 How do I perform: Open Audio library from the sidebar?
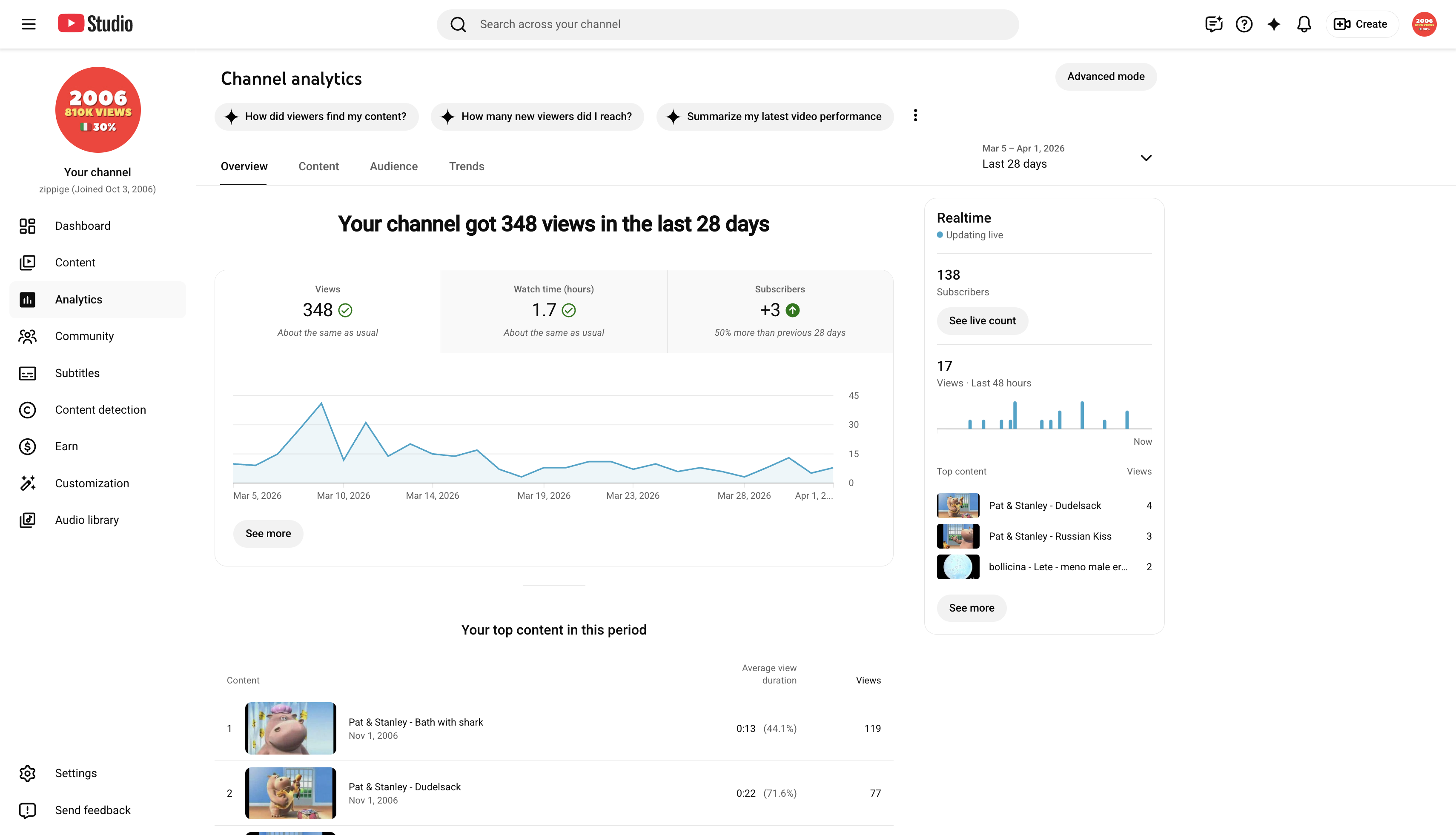97,520
